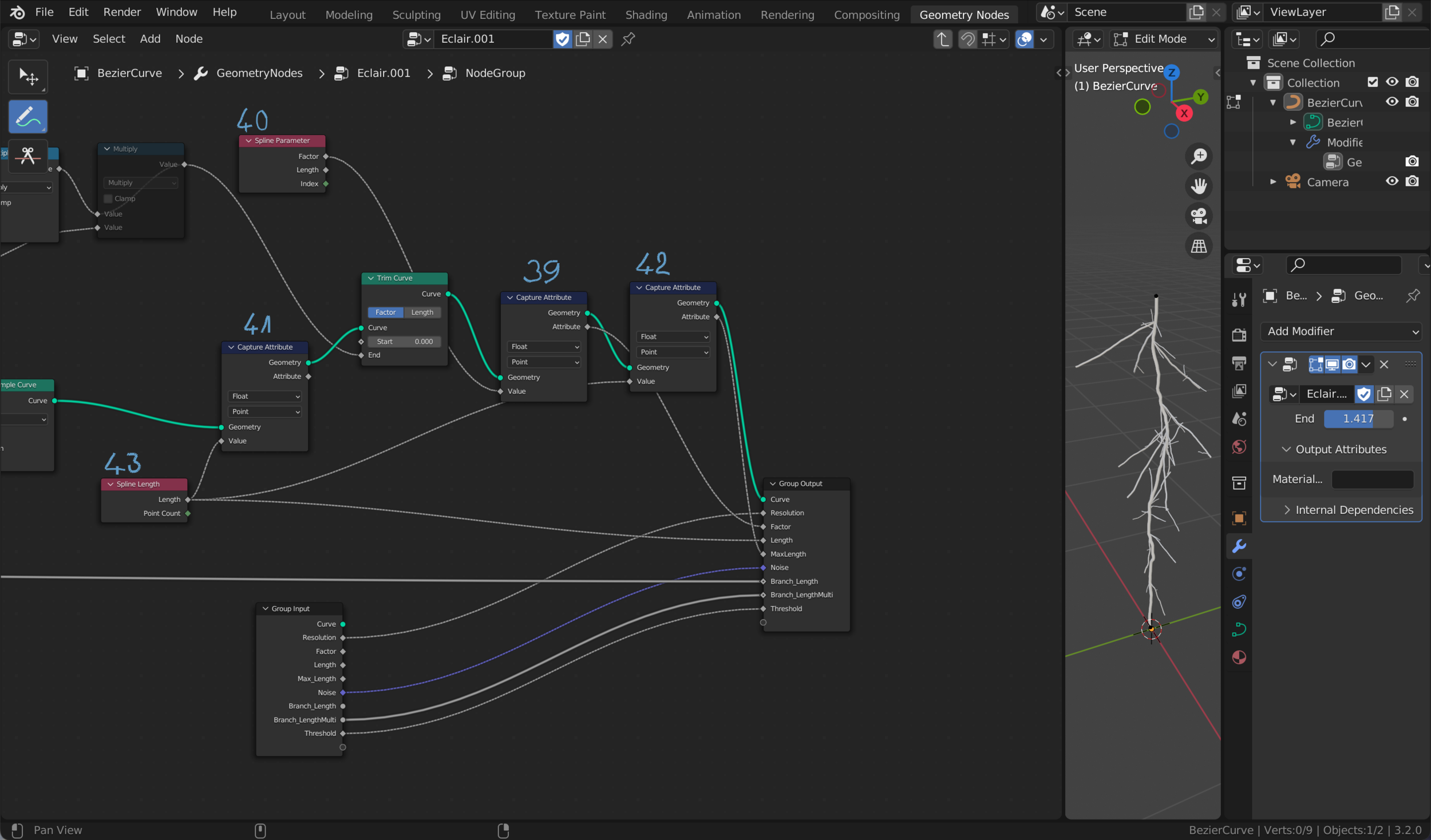Click GeometryNodes in the breadcrumb path

pyautogui.click(x=259, y=73)
